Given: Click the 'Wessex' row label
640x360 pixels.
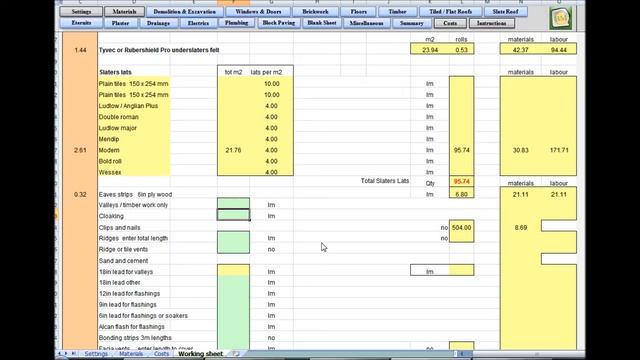Looking at the screenshot, I should [110, 172].
